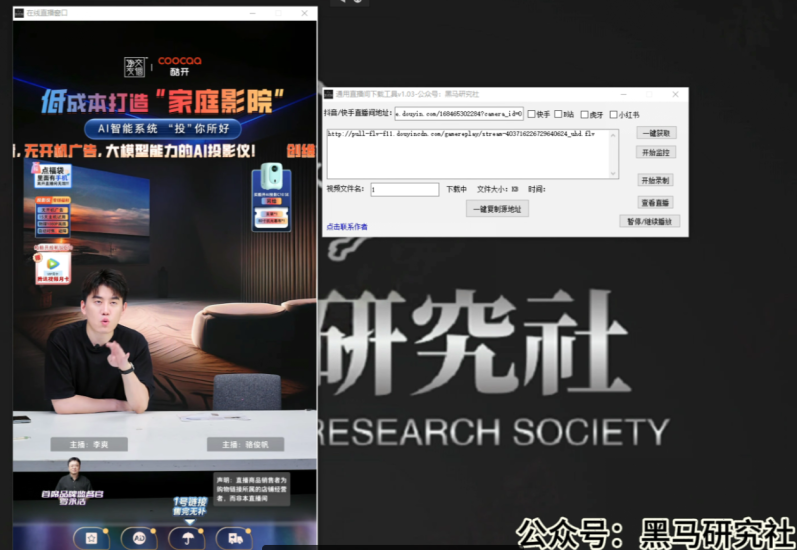Click the 交个朋友 logo beside coocaa

click(135, 67)
